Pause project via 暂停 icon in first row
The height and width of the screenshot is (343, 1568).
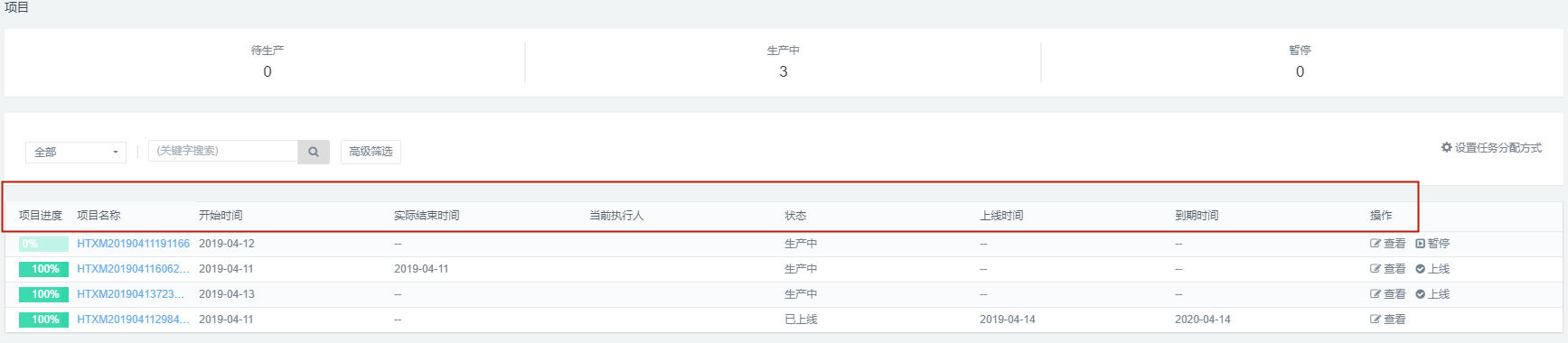click(x=1420, y=244)
